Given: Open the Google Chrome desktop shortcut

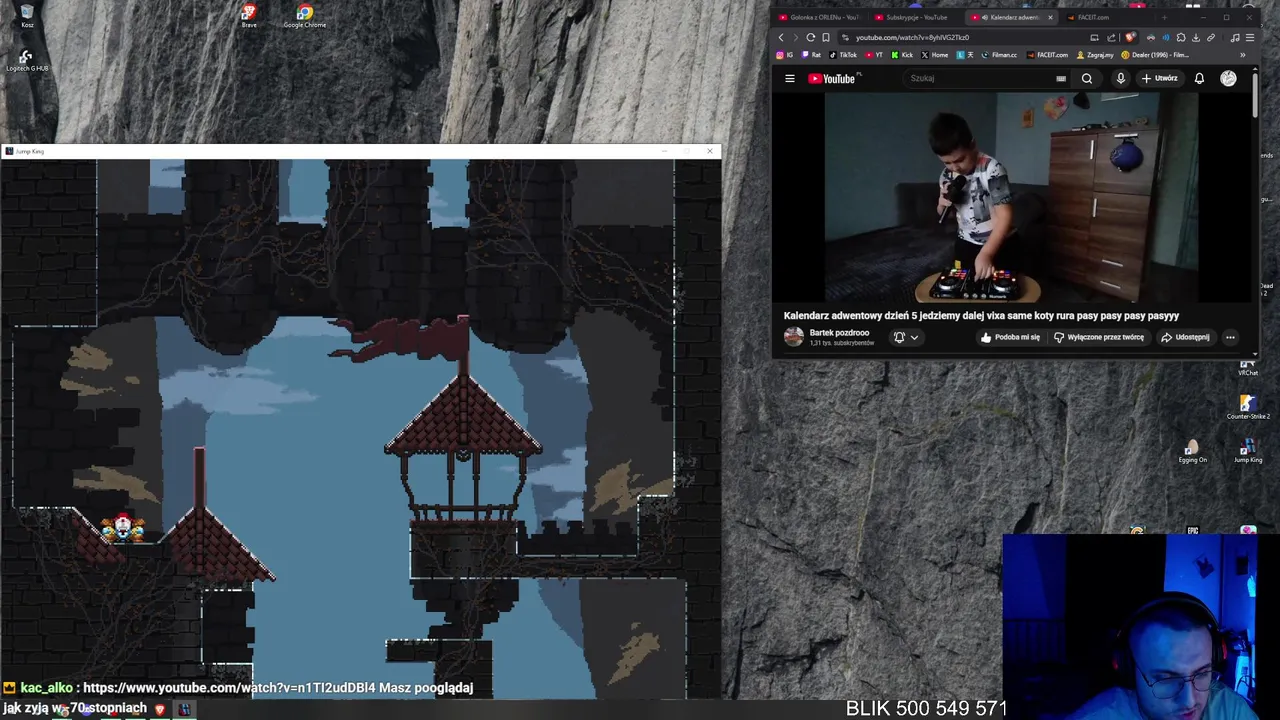Looking at the screenshot, I should [x=304, y=16].
